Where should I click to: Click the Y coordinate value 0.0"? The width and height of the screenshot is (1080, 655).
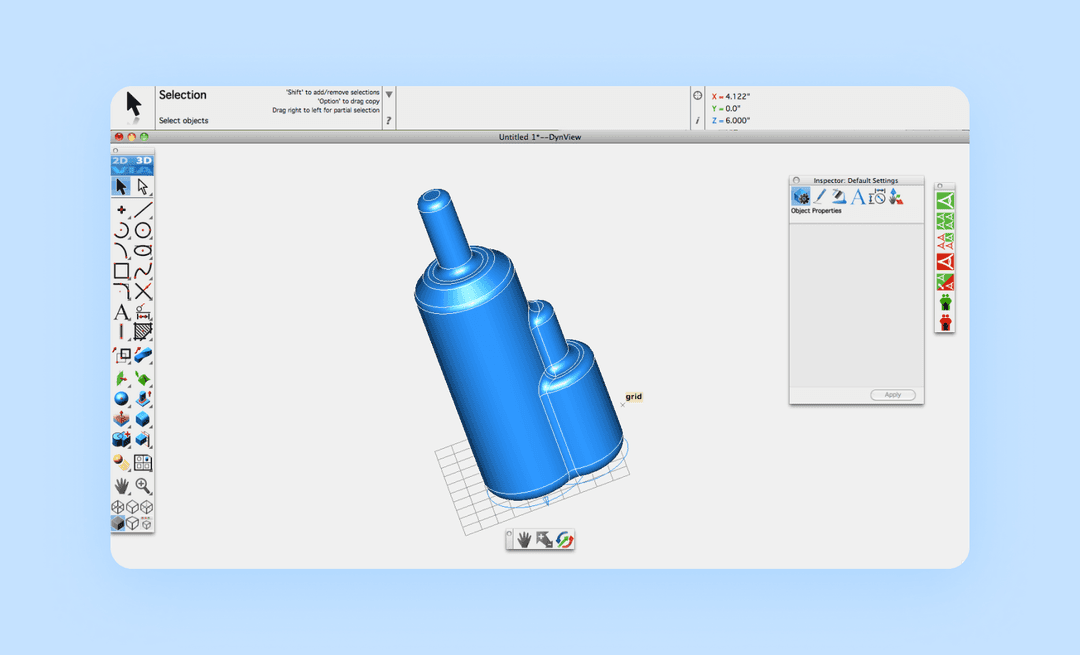[733, 108]
